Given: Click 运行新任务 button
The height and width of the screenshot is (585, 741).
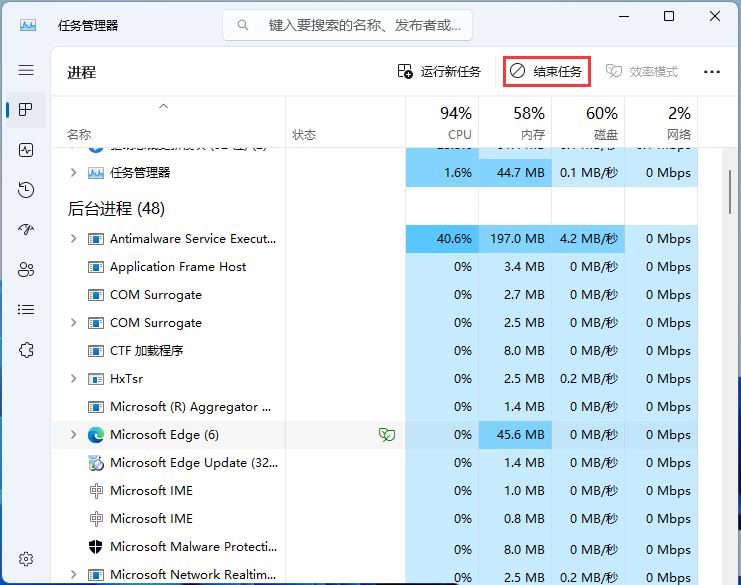Looking at the screenshot, I should pos(439,72).
